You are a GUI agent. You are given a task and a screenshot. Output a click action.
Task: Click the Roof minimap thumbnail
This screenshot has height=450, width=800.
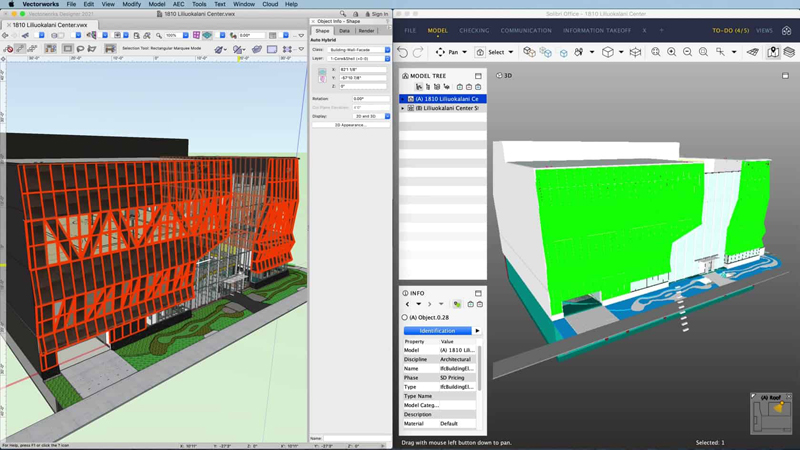click(x=771, y=408)
